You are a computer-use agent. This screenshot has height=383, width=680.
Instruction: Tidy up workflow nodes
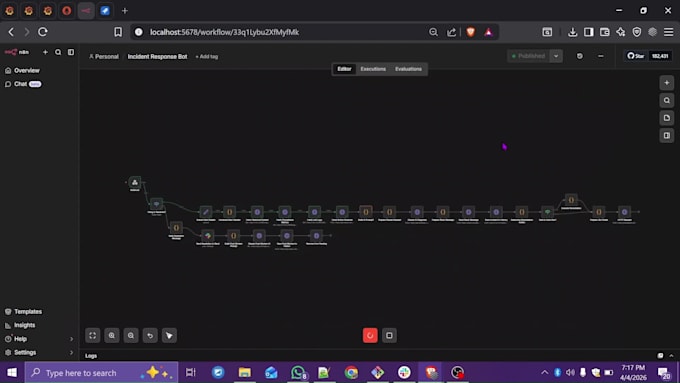169,335
